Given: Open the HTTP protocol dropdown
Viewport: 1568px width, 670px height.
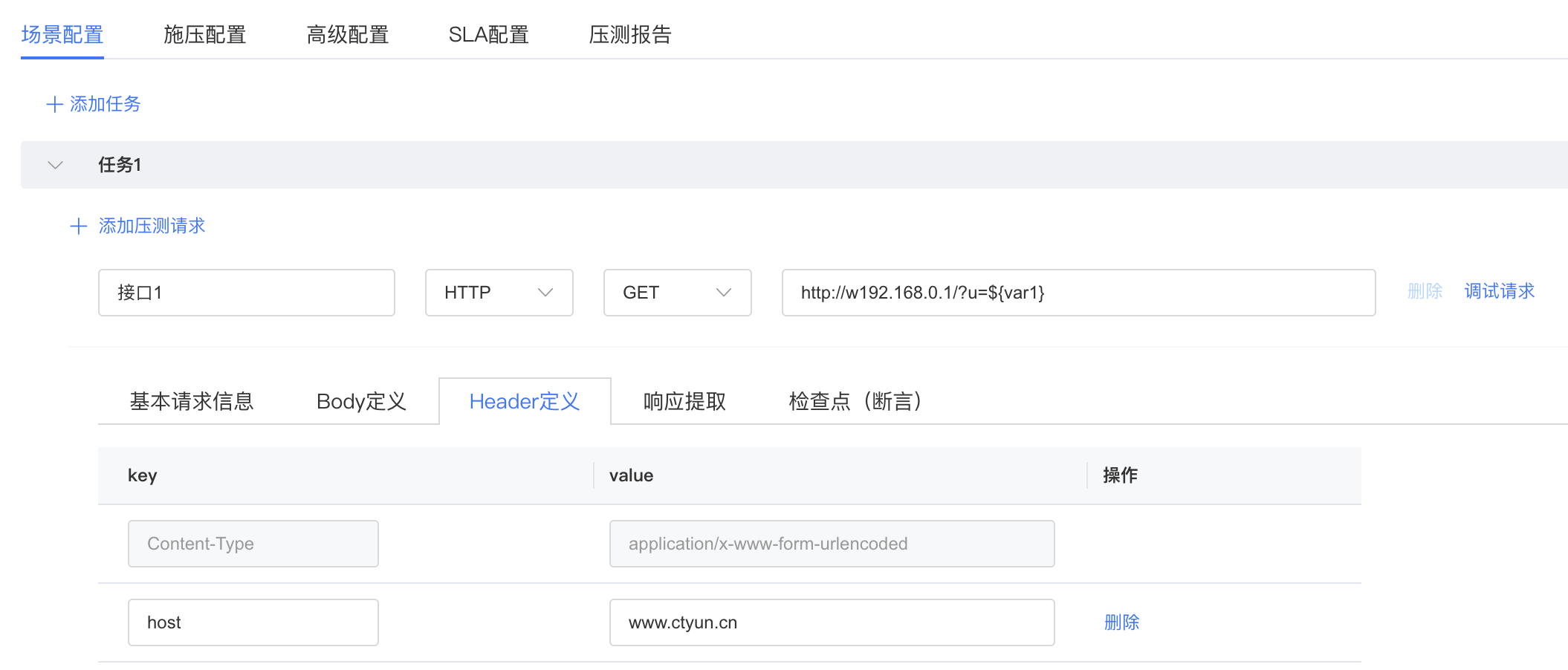Looking at the screenshot, I should click(x=499, y=293).
